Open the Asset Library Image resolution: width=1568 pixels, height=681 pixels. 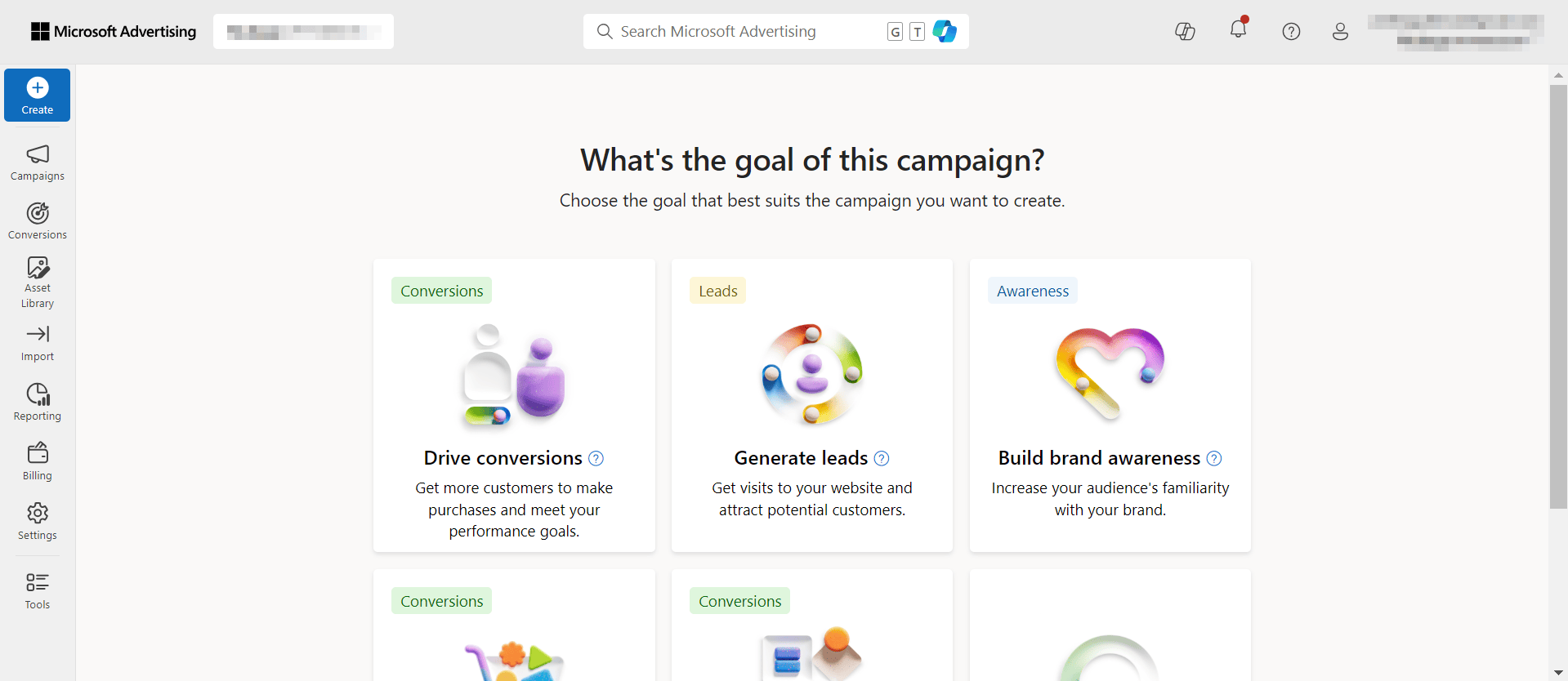(x=37, y=282)
